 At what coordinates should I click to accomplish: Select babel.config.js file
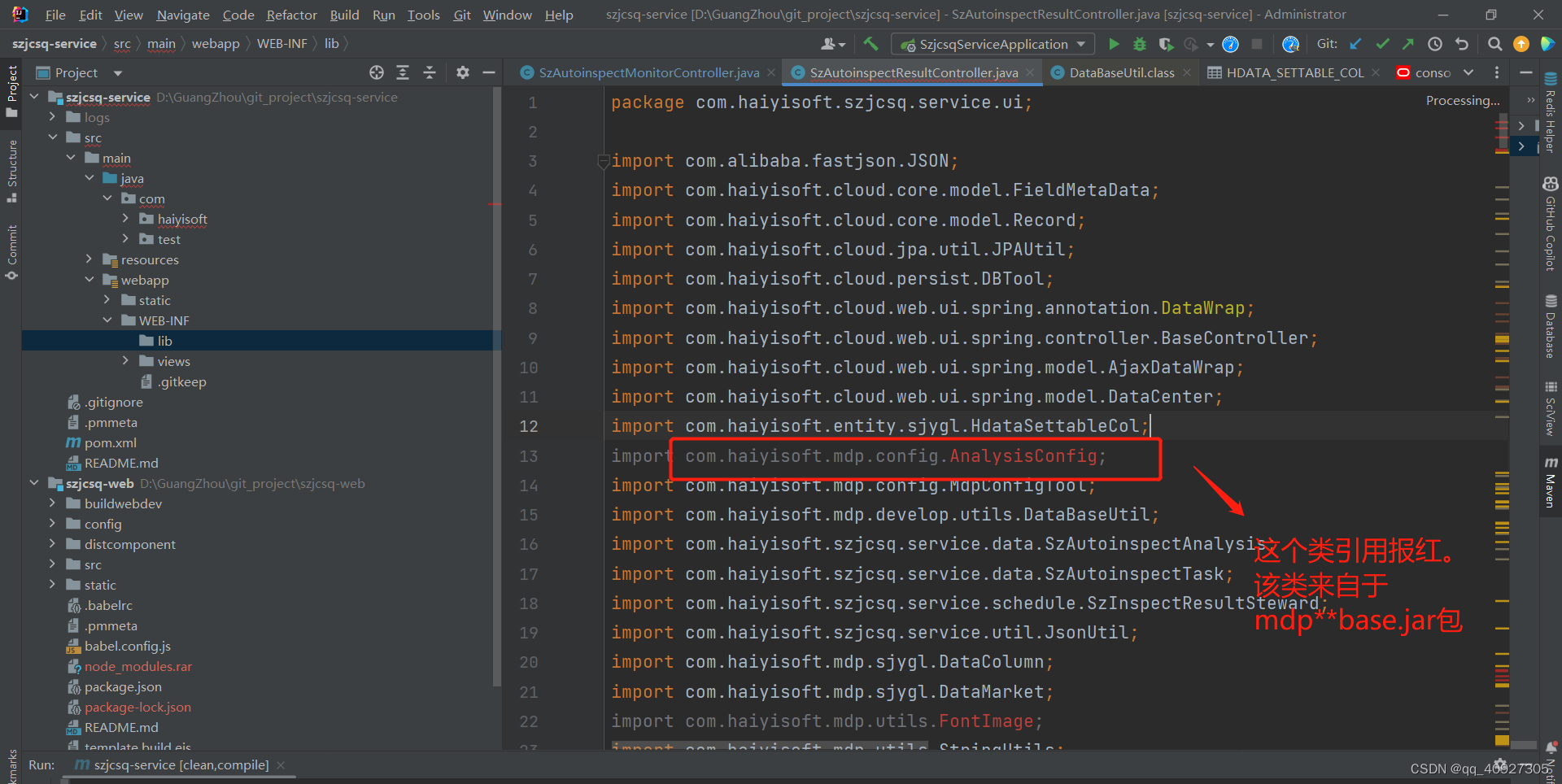pos(127,646)
